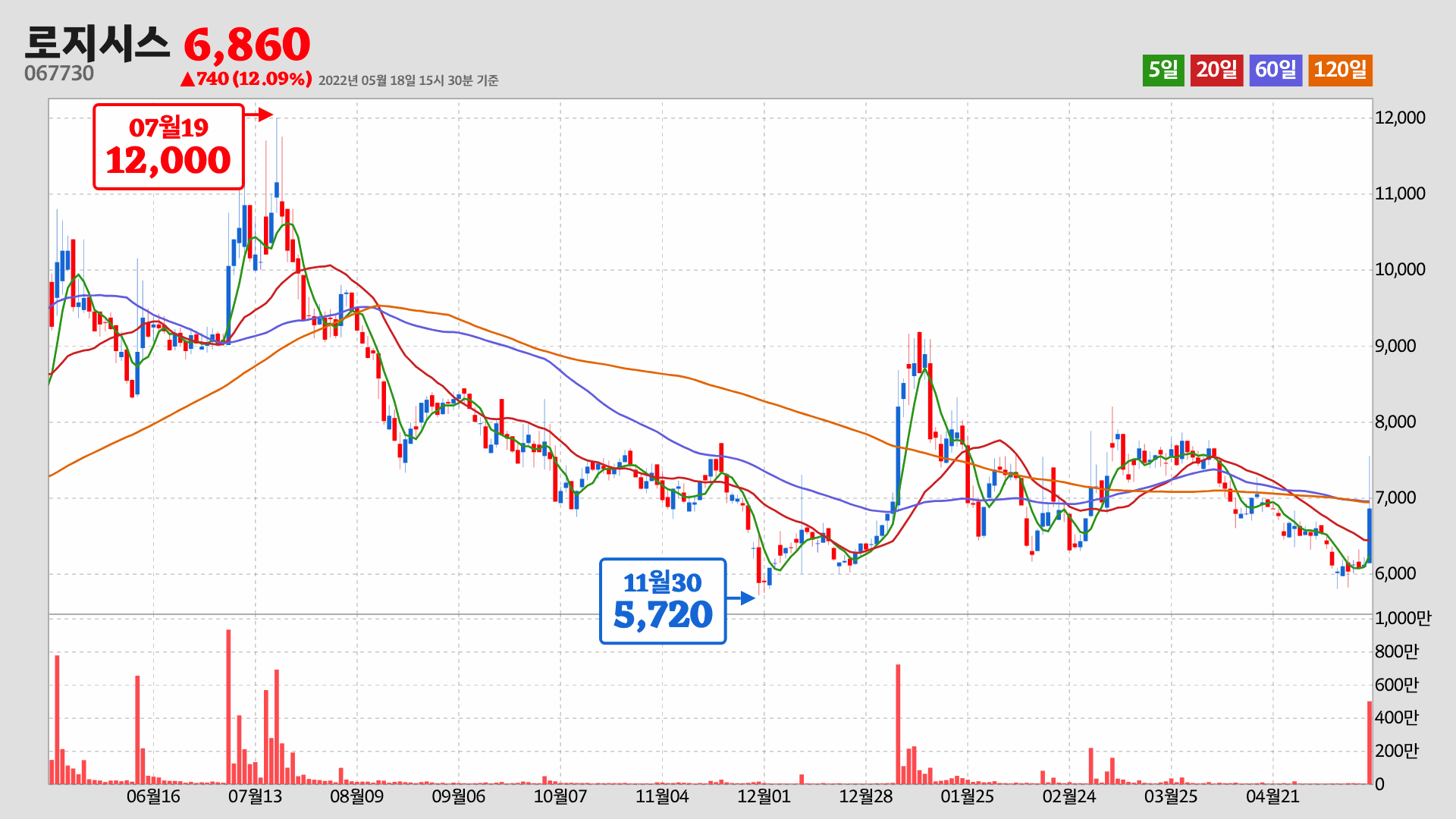Image resolution: width=1456 pixels, height=819 pixels.
Task: Click the 8,000 price axis label
Action: pos(1395,422)
